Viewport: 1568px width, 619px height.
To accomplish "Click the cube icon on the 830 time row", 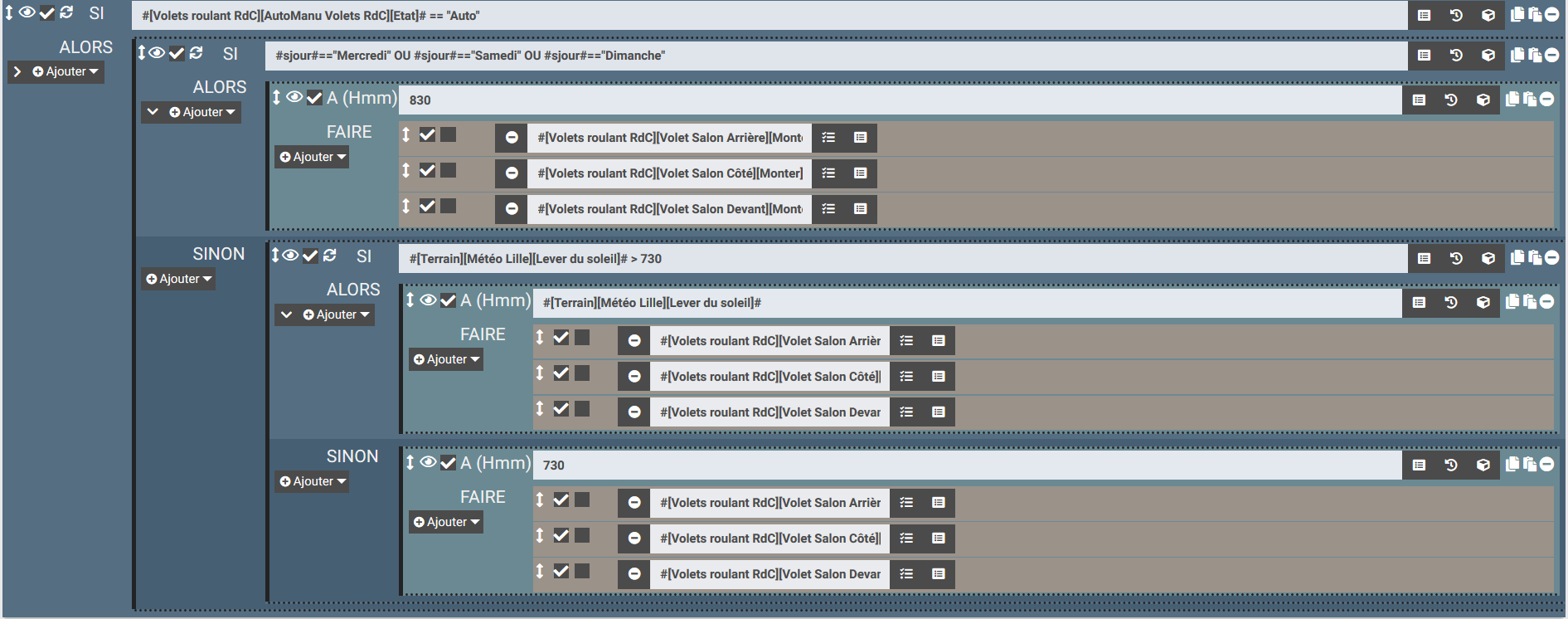I will (x=1483, y=100).
